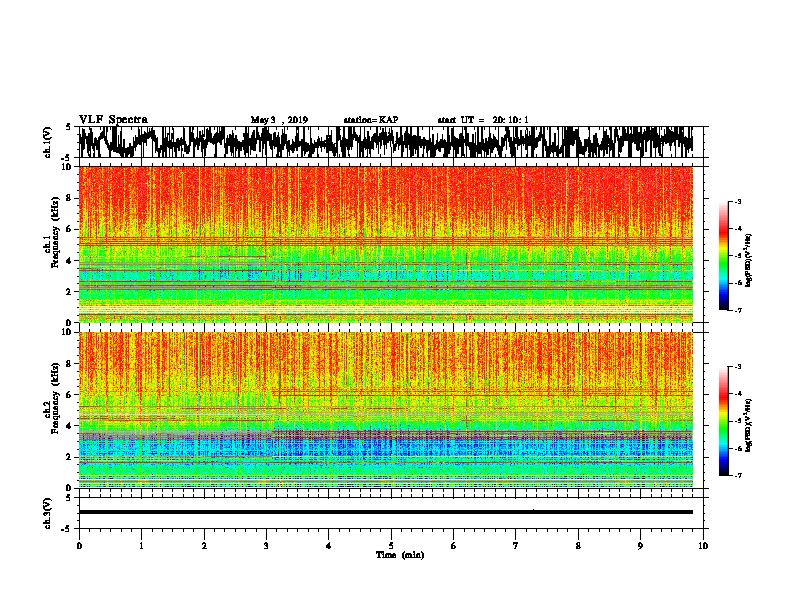This screenshot has width=792, height=612.
Task: Click the ch.2 spectrogram panel
Action: point(386,410)
